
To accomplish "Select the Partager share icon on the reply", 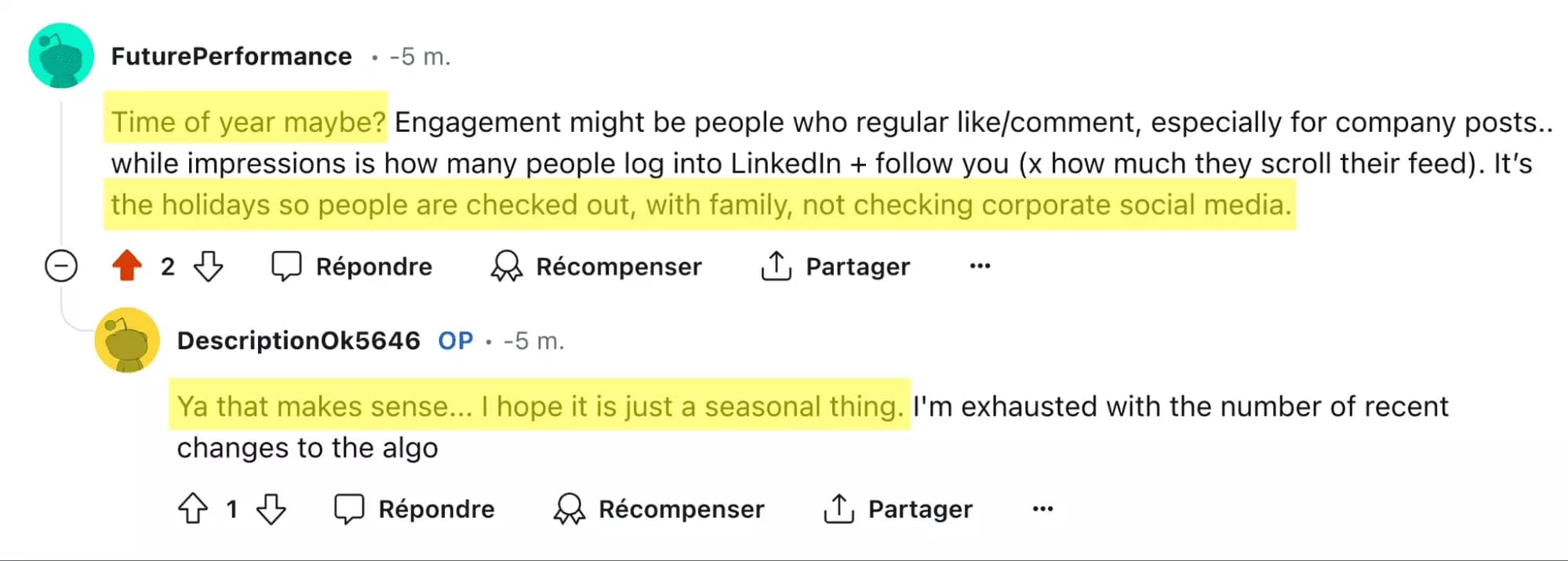I will [839, 508].
